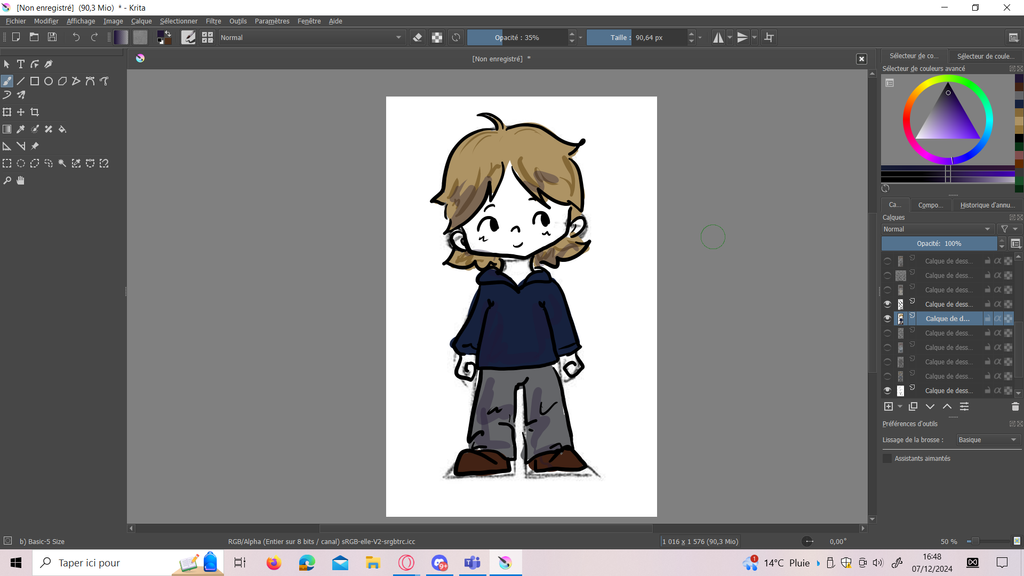Image resolution: width=1024 pixels, height=576 pixels.
Task: Click the Taille brush size slider
Action: [636, 37]
